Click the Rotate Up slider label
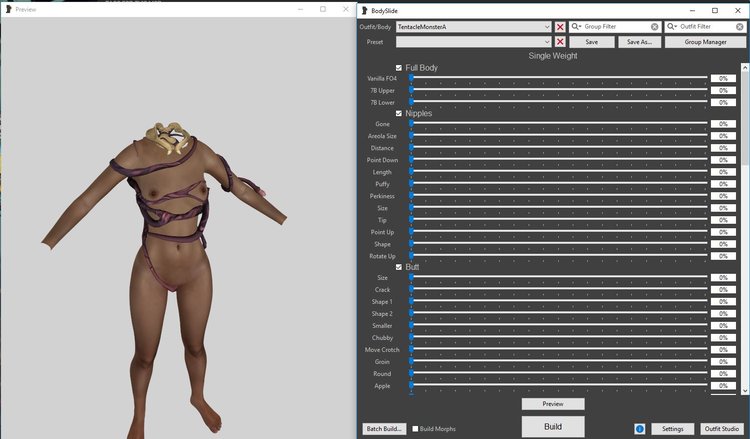This screenshot has width=750, height=439. pyautogui.click(x=382, y=256)
